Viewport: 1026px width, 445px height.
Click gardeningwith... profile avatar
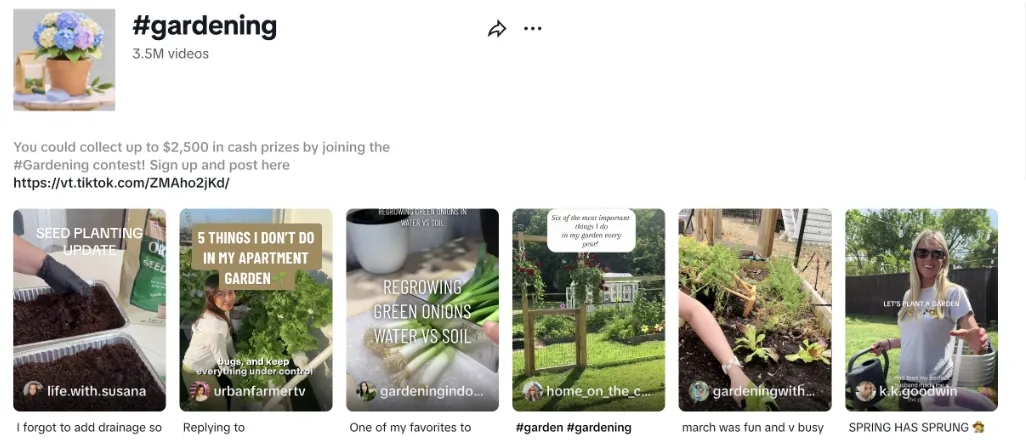coord(699,391)
